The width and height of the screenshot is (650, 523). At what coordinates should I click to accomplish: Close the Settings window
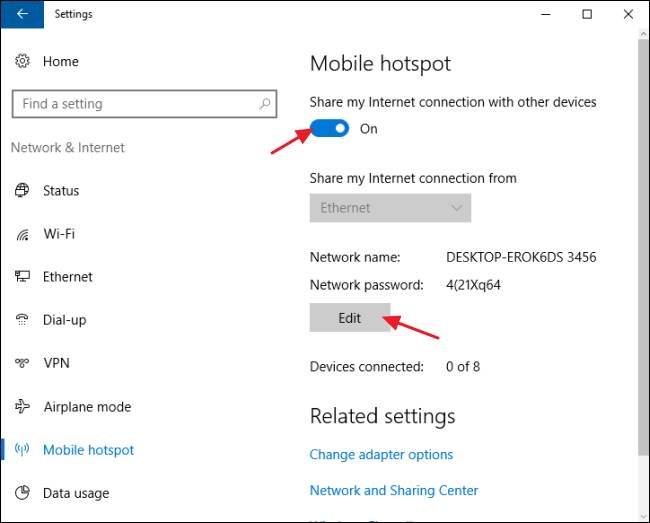[628, 14]
